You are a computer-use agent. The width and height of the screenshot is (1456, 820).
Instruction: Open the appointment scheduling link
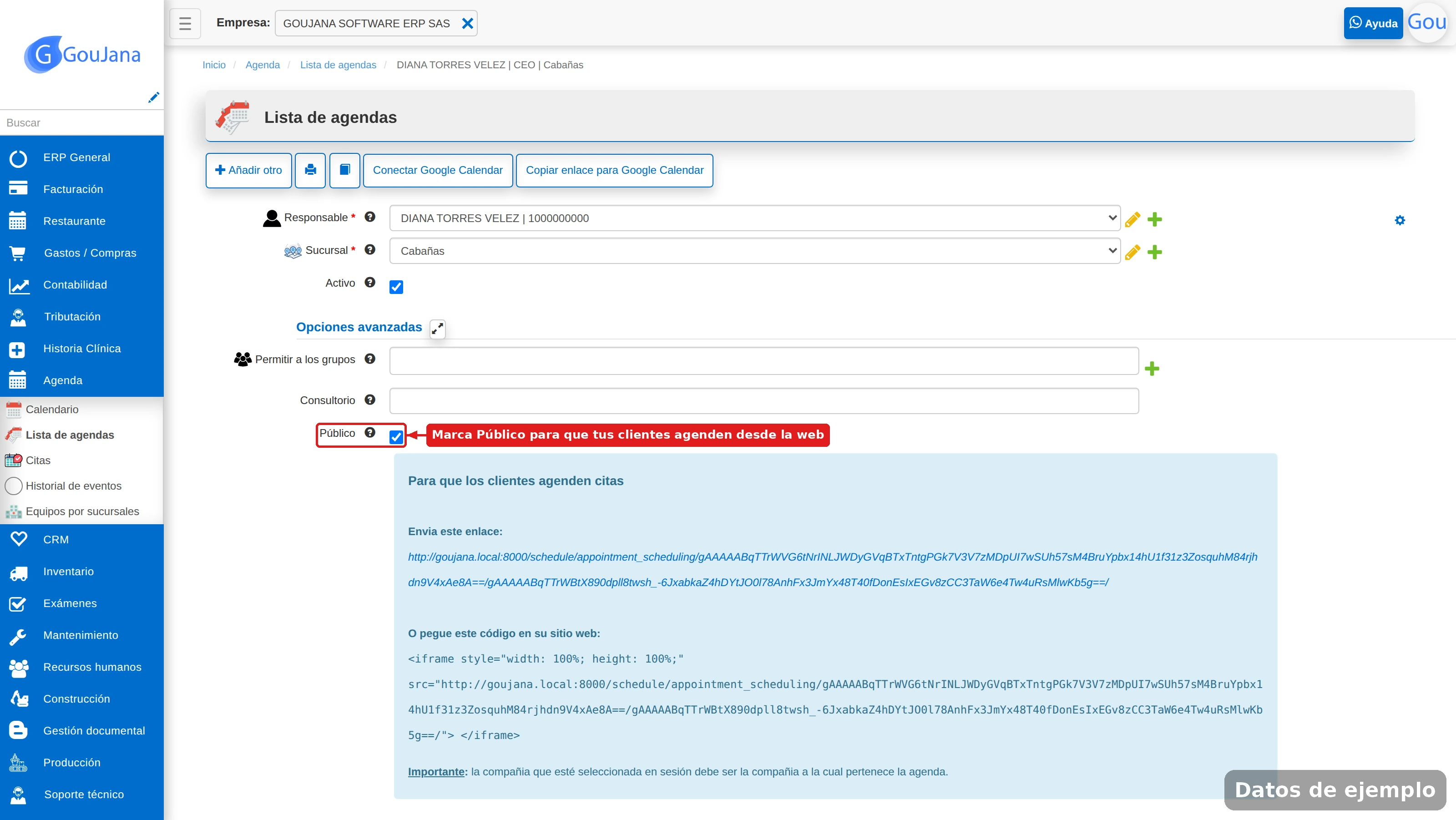833,570
